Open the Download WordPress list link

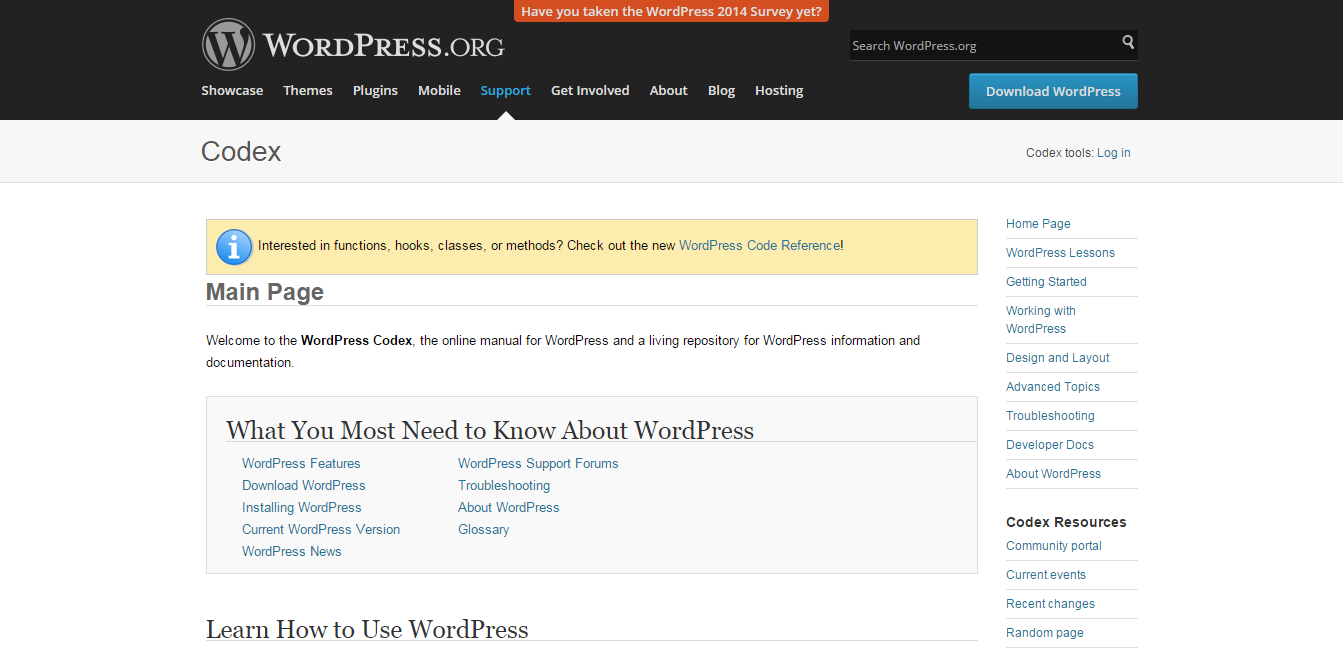[x=304, y=485]
